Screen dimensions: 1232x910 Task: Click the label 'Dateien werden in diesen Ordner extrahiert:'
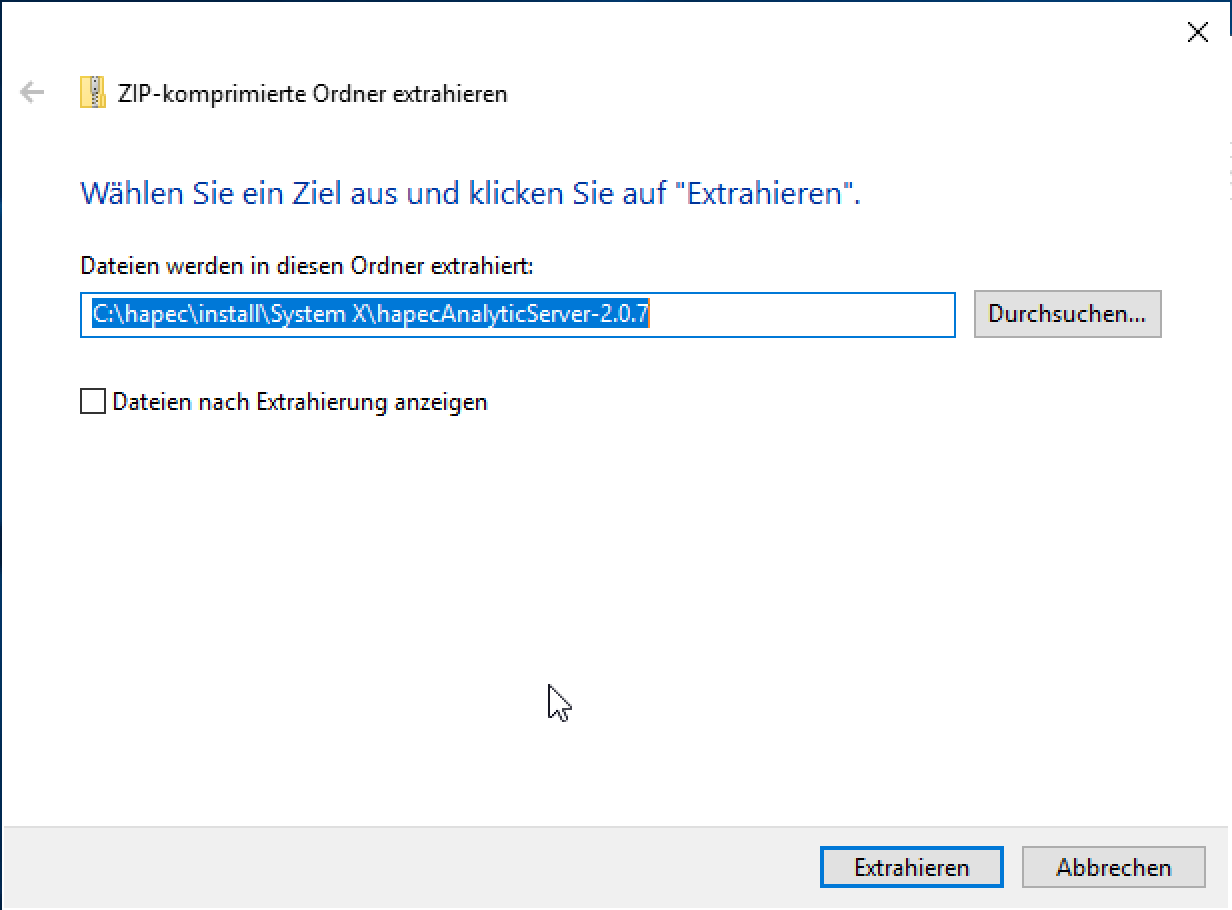click(307, 266)
